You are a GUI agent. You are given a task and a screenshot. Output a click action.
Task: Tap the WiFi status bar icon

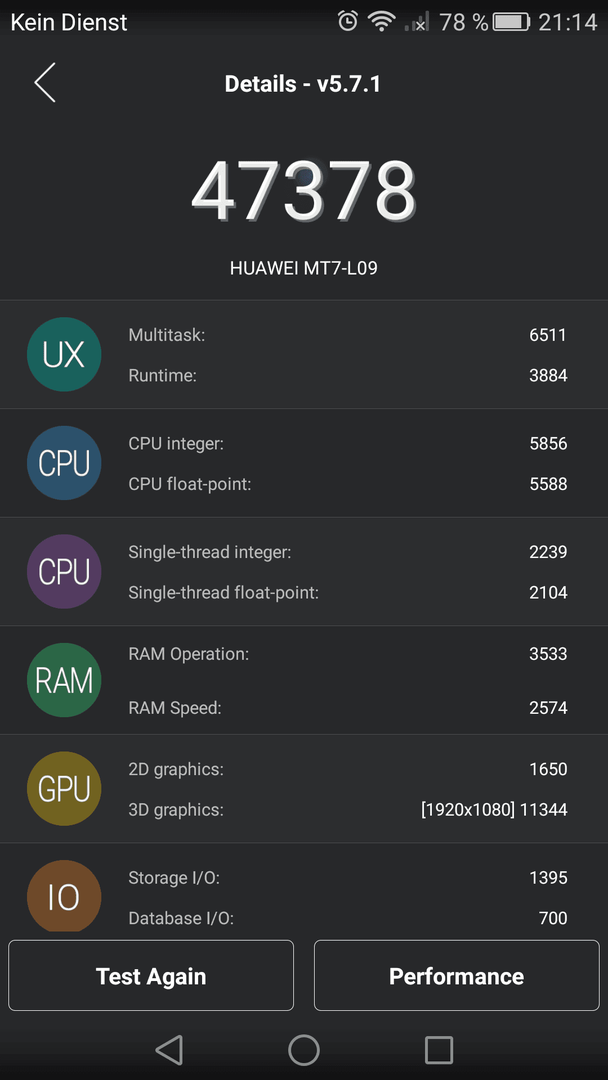coord(381,21)
